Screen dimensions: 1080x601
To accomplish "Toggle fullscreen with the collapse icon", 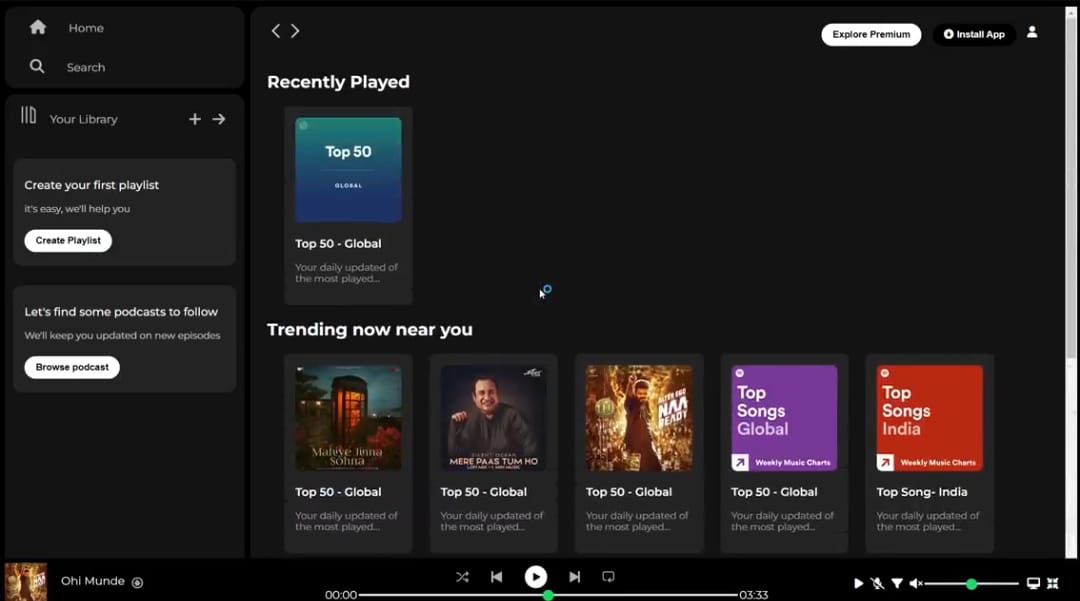I will pos(1052,583).
